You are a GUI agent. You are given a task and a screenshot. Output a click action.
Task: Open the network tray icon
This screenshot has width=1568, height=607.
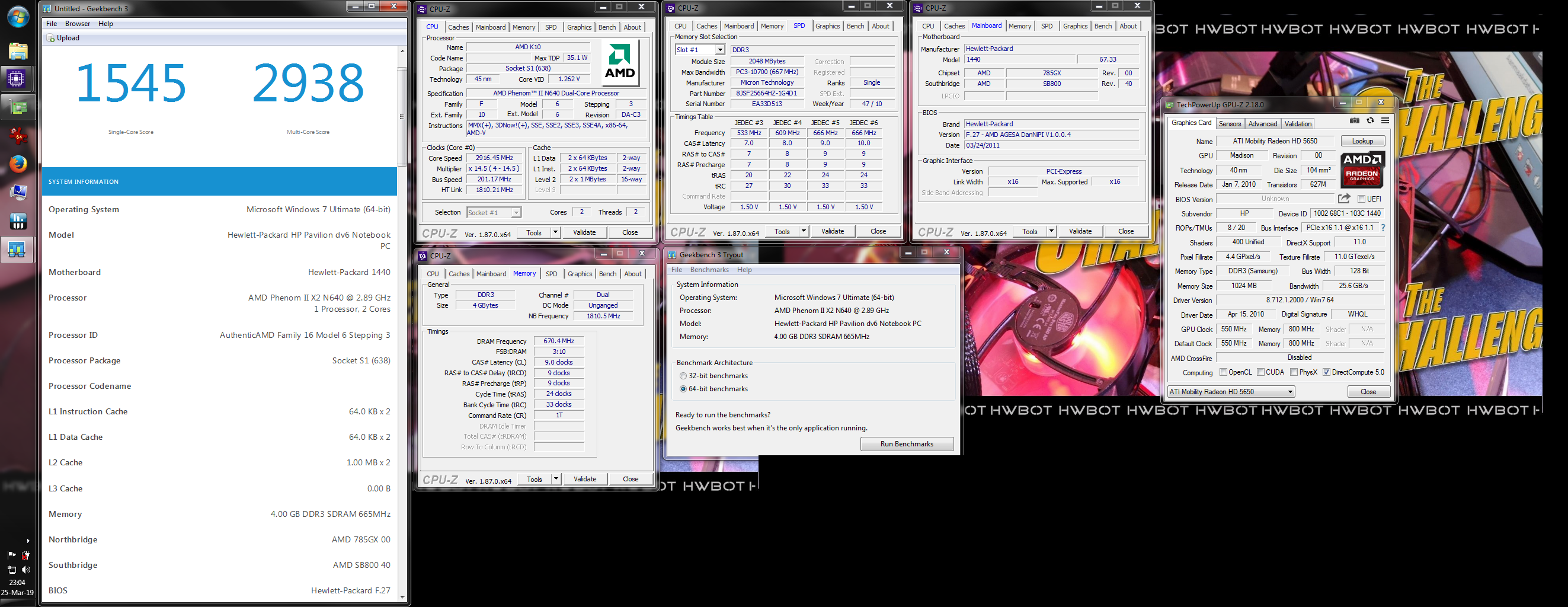[11, 570]
